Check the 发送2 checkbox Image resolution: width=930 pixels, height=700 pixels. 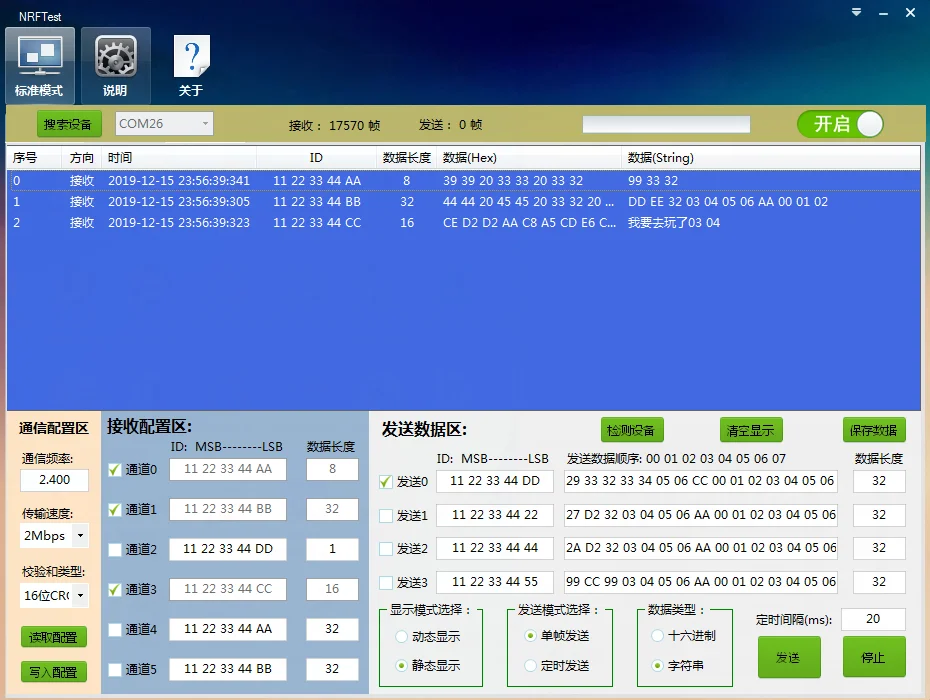[x=386, y=549]
